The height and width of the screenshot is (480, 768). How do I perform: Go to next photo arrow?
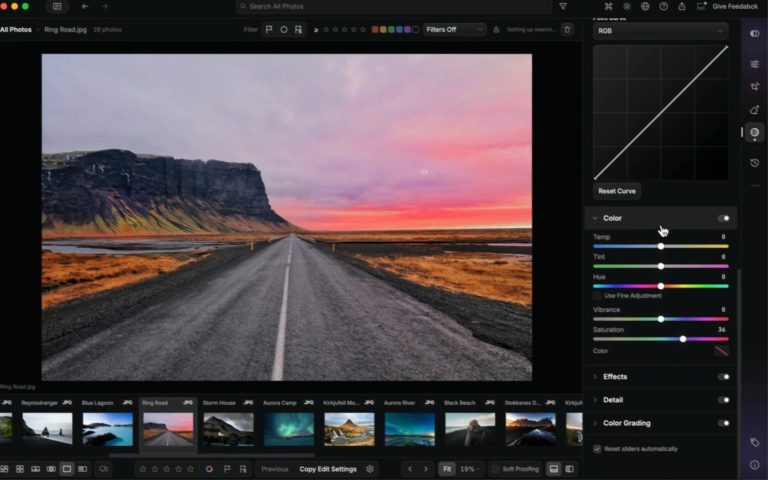click(x=426, y=469)
